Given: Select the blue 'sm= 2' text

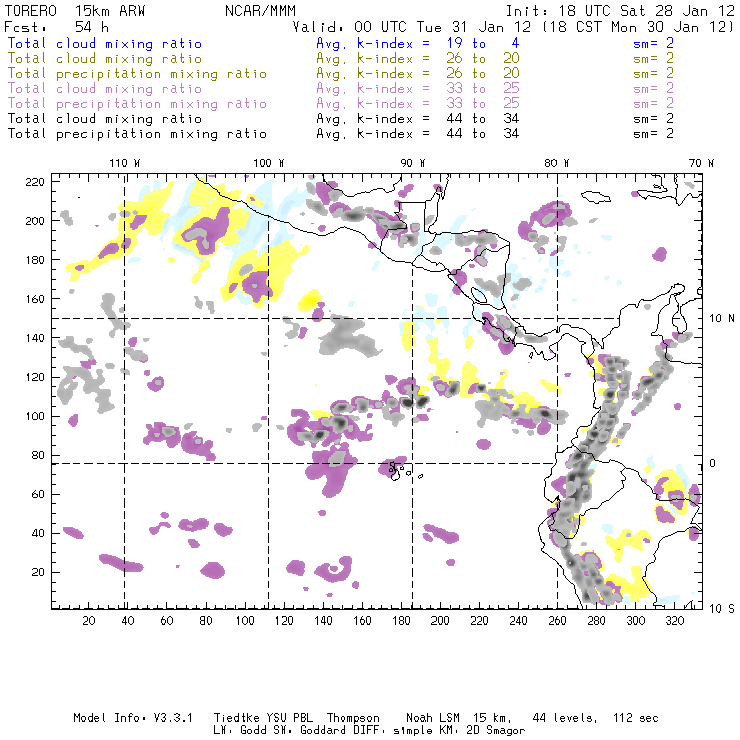Looking at the screenshot, I should [654, 44].
